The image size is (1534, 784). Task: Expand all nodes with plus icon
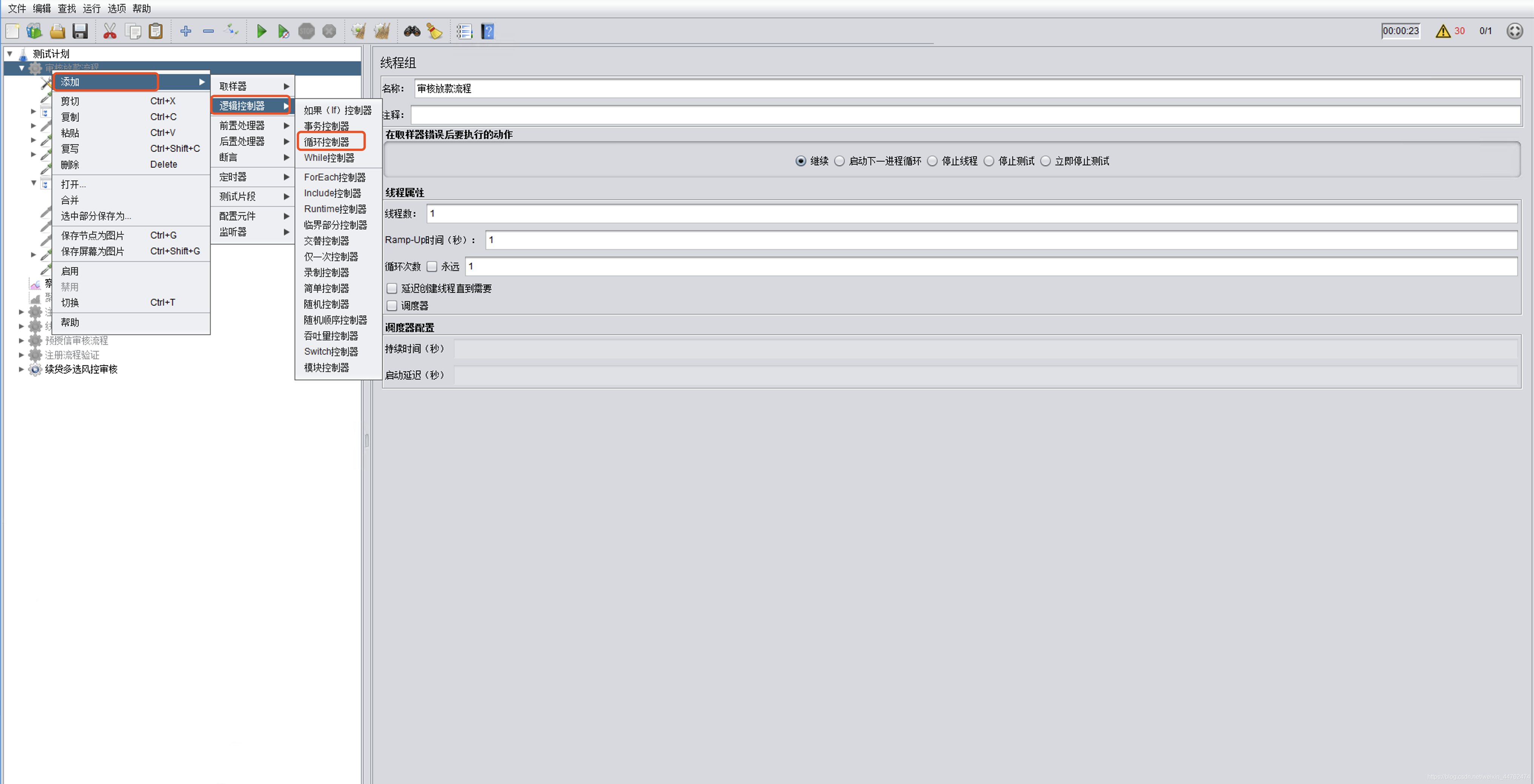pyautogui.click(x=186, y=31)
